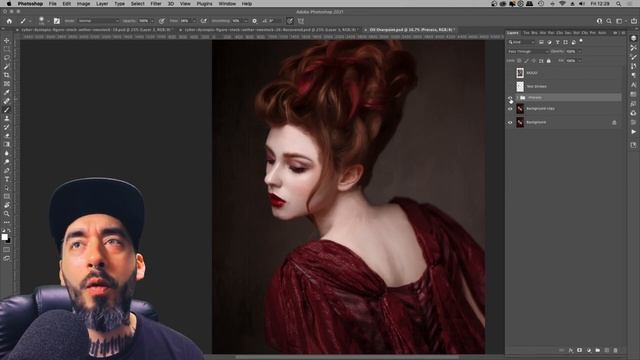This screenshot has width=640, height=360.
Task: Toggle visibility of Background copy layer
Action: tap(510, 109)
